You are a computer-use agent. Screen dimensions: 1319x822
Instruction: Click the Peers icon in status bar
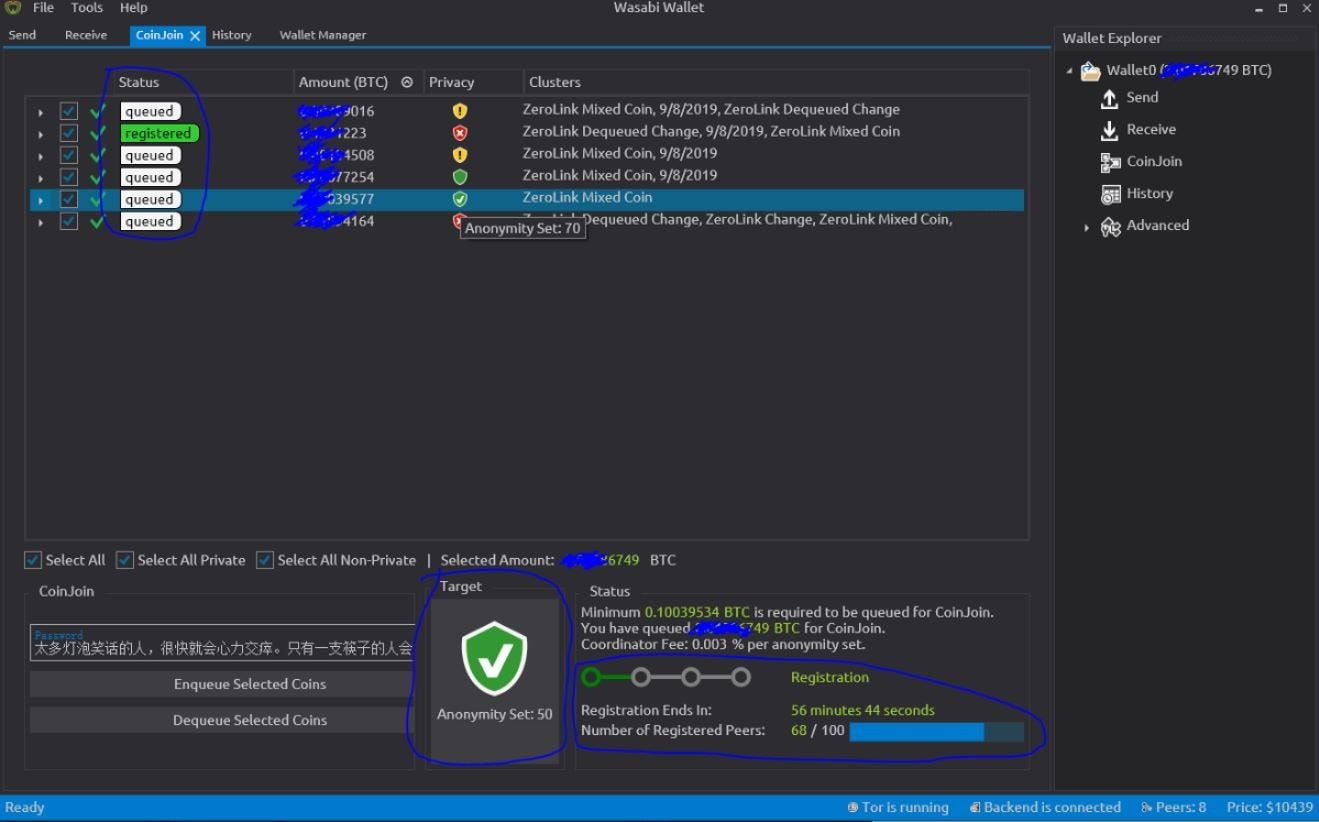point(1145,808)
